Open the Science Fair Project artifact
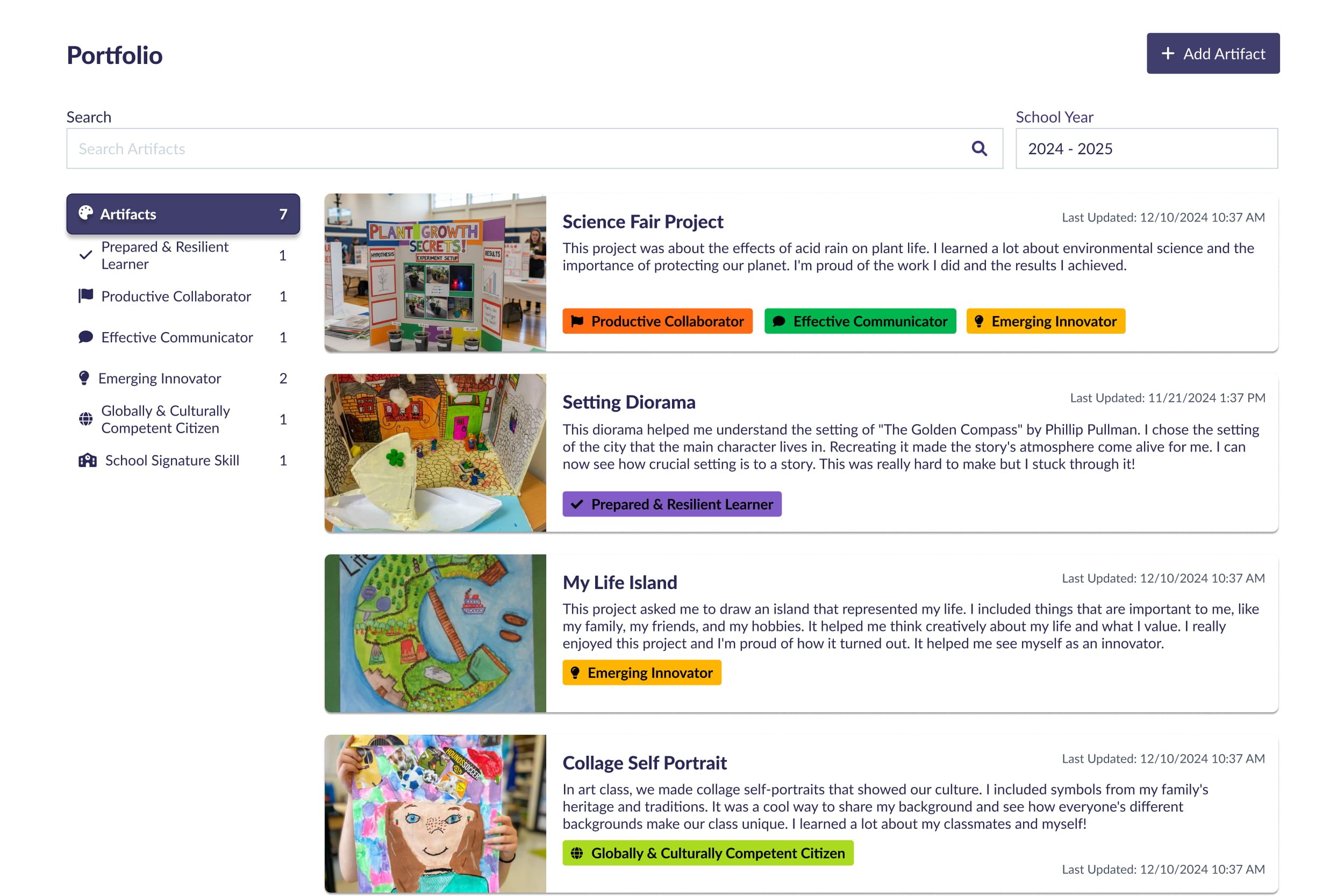 coord(642,221)
